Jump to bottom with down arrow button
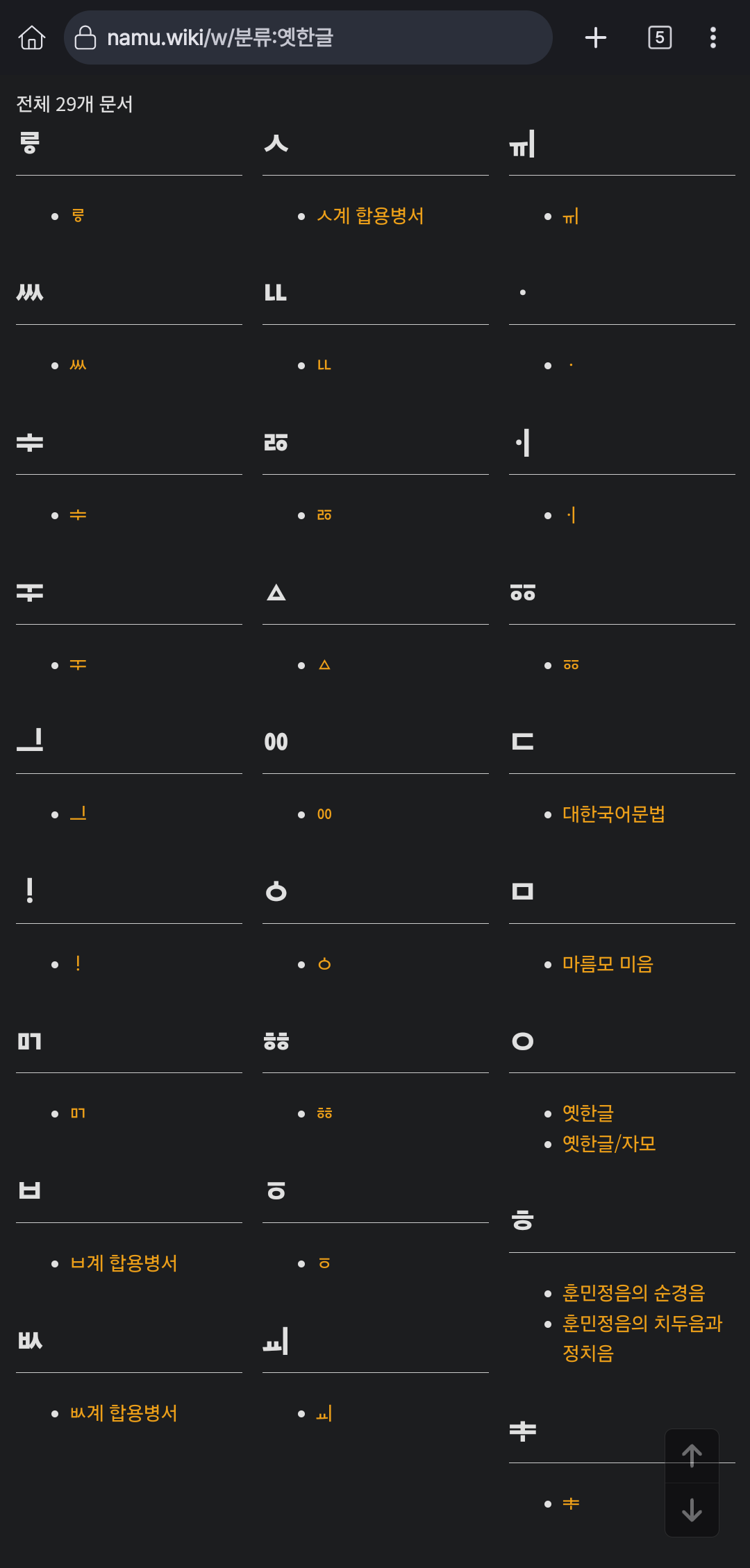750x1568 pixels. (692, 1510)
